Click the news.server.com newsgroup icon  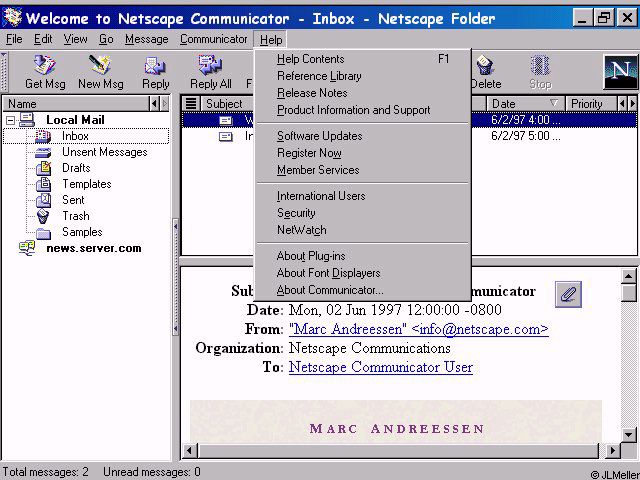[x=27, y=248]
